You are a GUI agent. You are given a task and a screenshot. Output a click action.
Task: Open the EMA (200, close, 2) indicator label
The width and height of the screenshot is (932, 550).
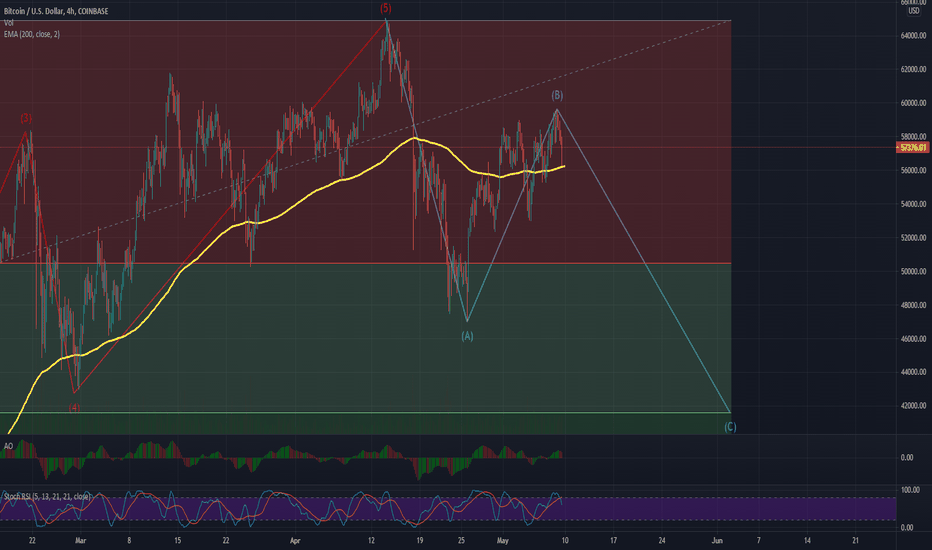(x=32, y=34)
